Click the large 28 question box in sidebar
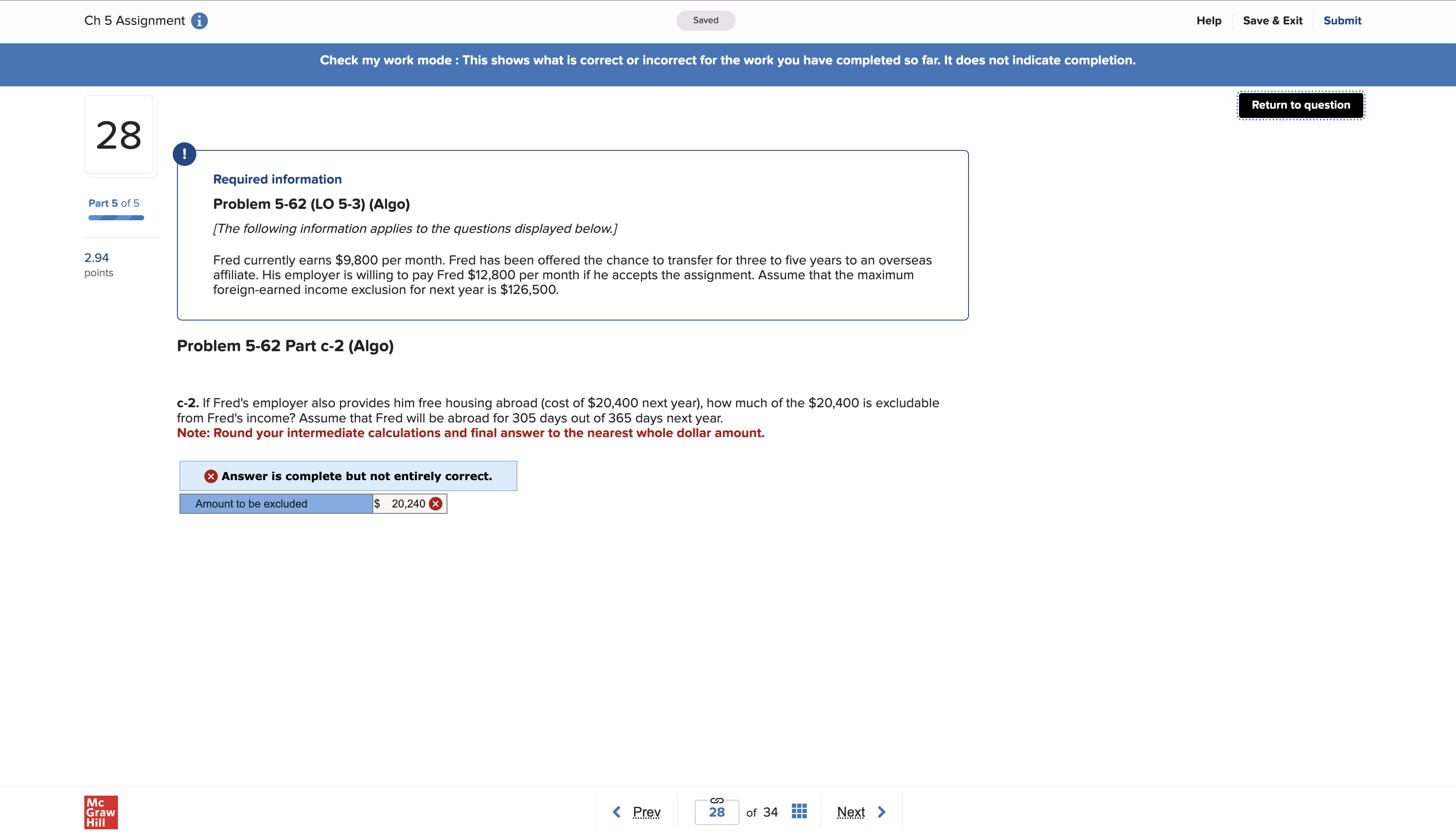 (120, 136)
